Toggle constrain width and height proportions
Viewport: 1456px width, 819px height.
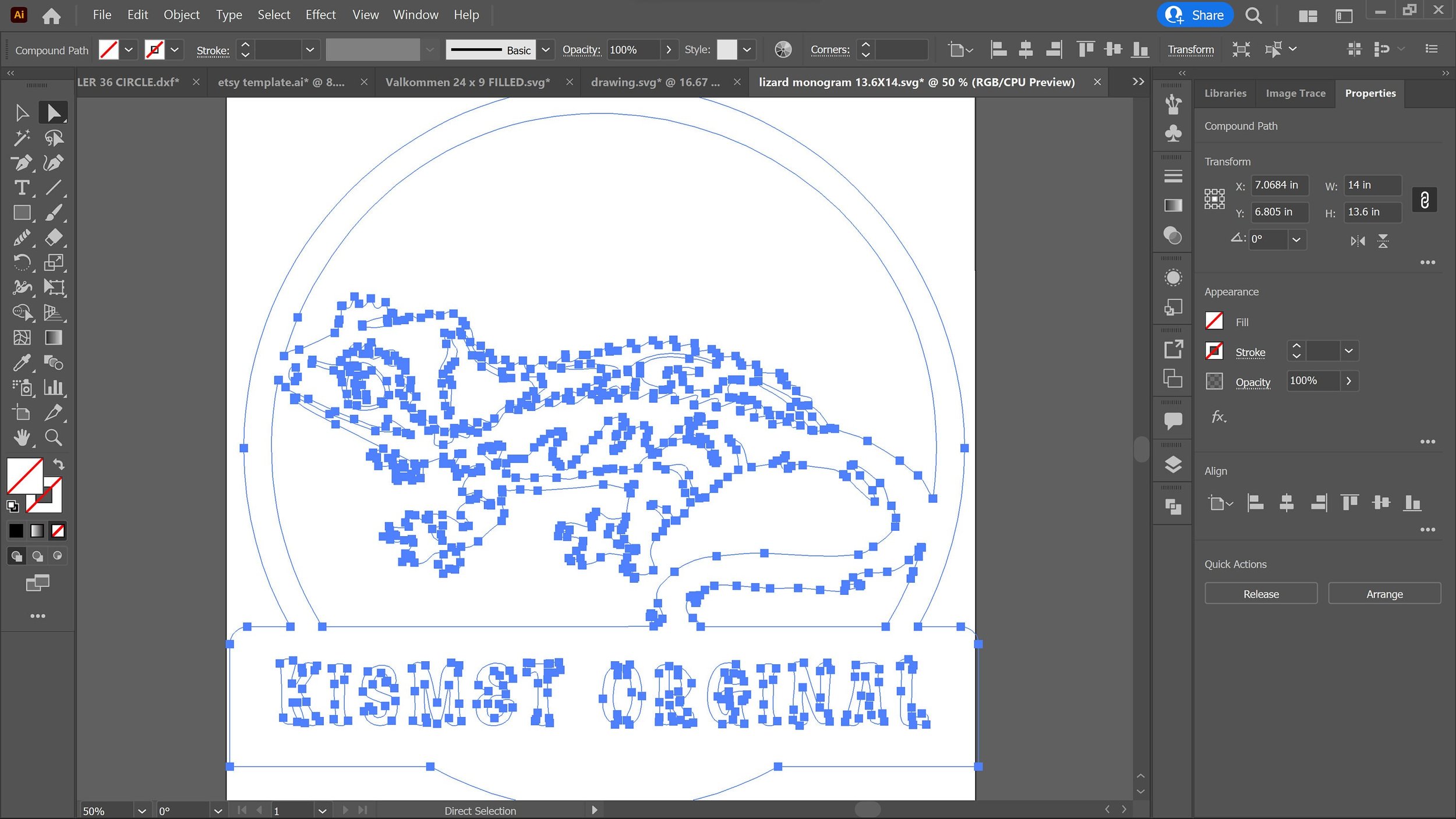coord(1424,200)
